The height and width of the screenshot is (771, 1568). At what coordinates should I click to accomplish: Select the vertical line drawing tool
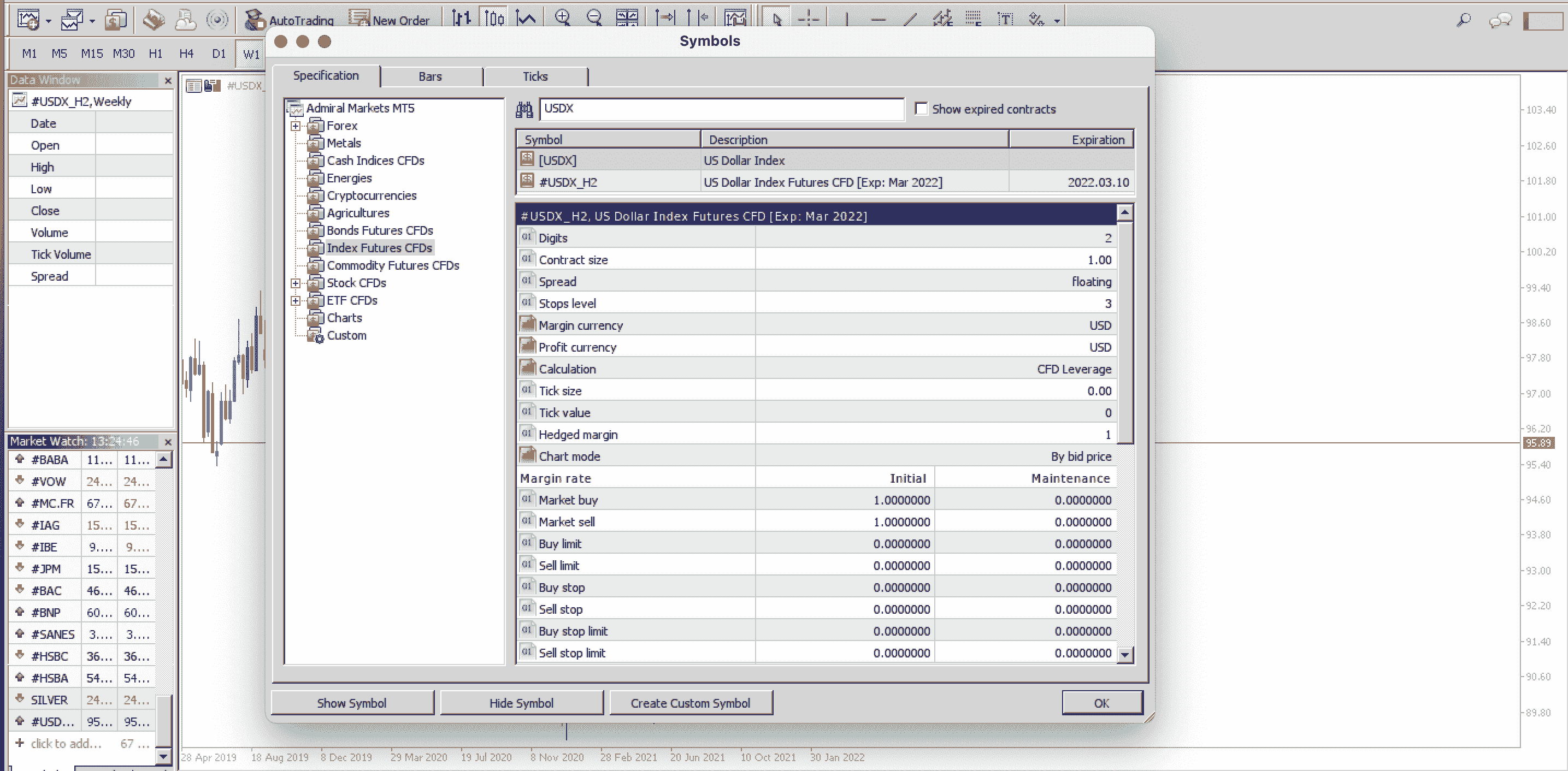[846, 19]
